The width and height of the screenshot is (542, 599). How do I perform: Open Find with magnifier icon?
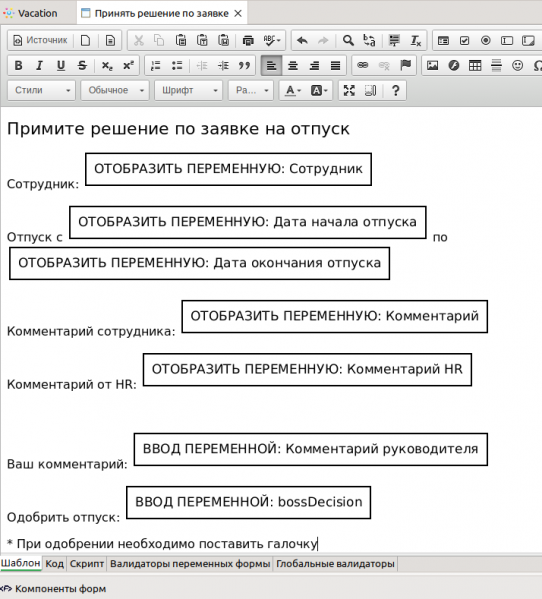[348, 40]
